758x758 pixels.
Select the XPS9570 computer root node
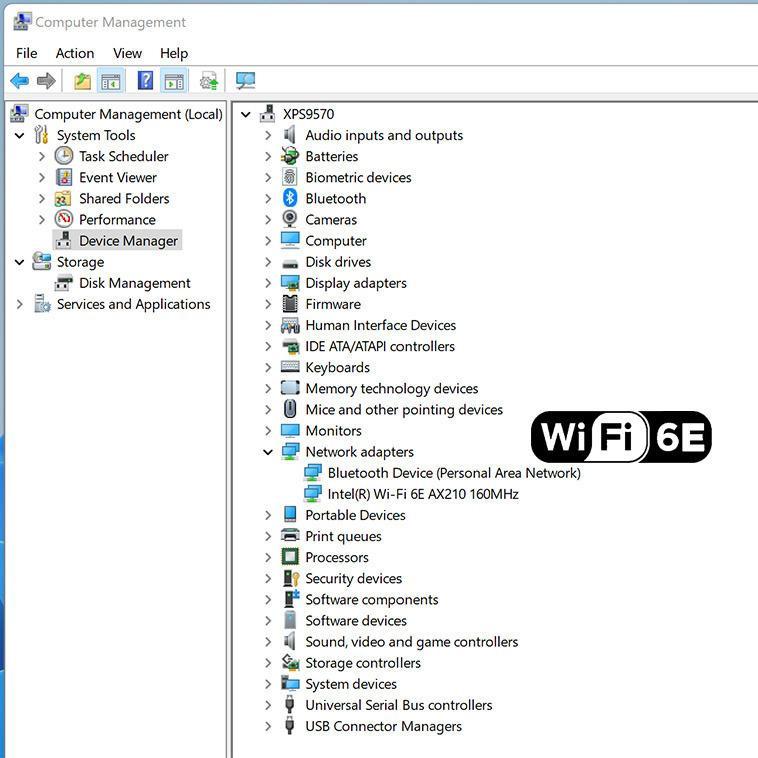308,114
